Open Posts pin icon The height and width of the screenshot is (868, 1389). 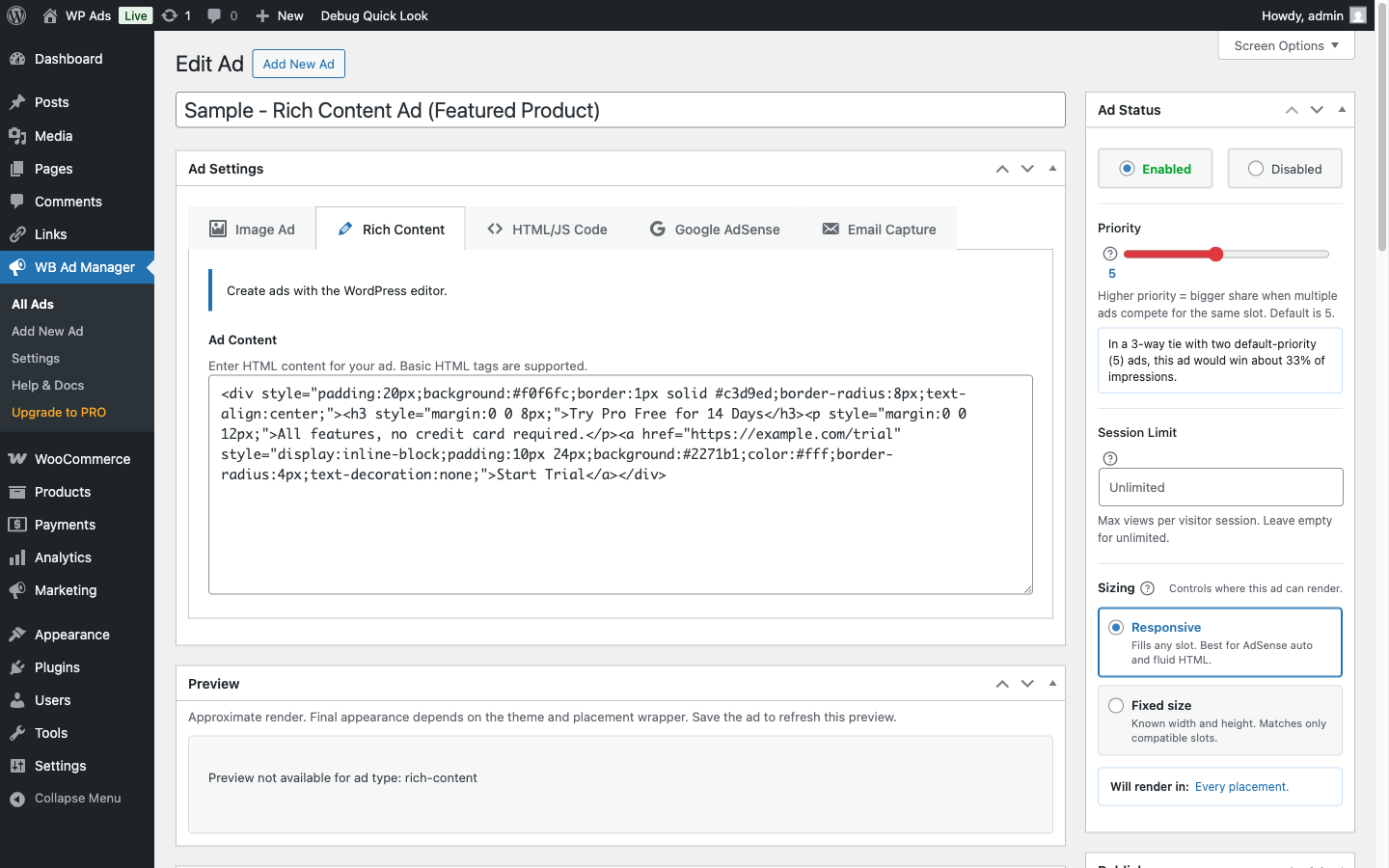[x=17, y=102]
